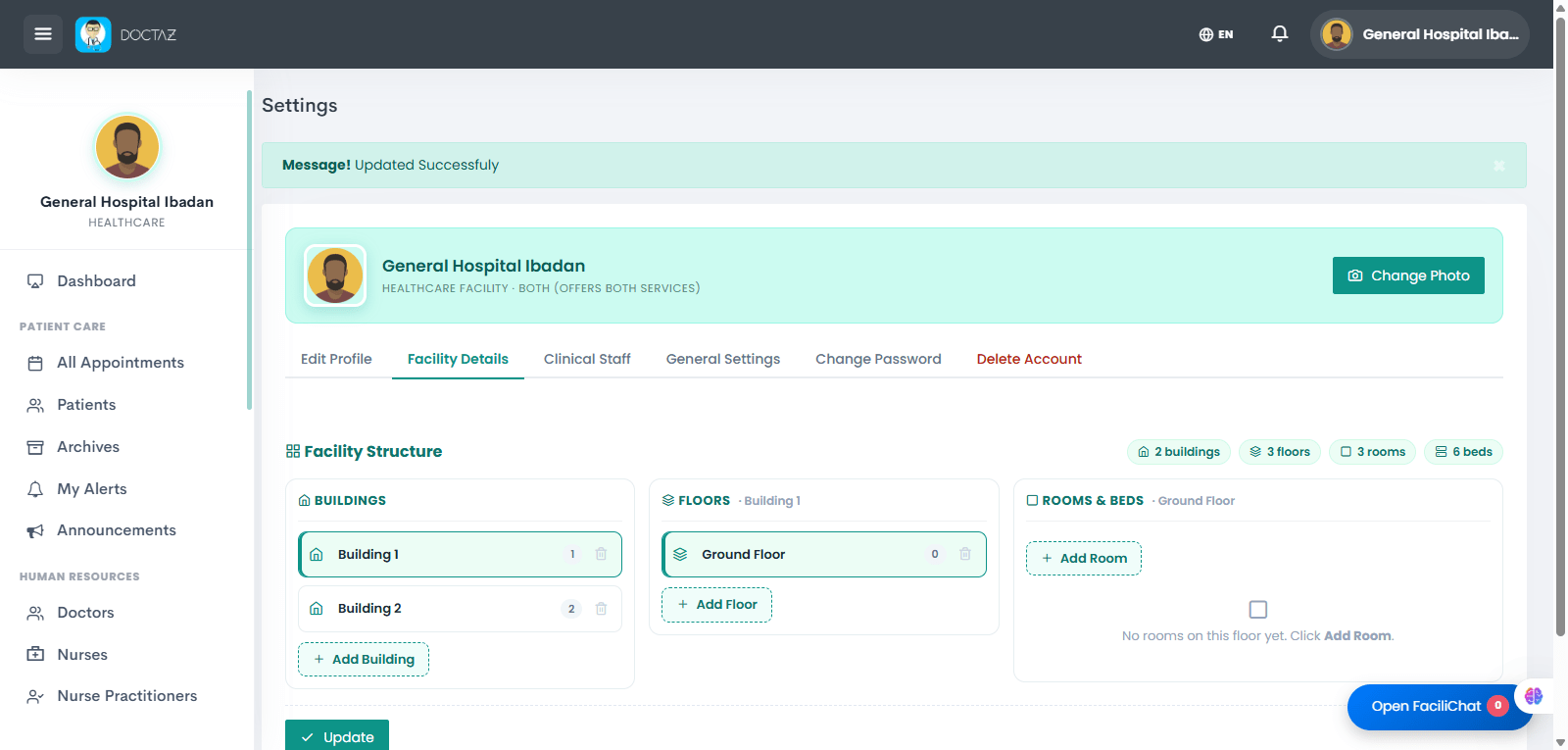Click the empty-room placeholder icon
The image size is (1568, 750).
coord(1258,610)
